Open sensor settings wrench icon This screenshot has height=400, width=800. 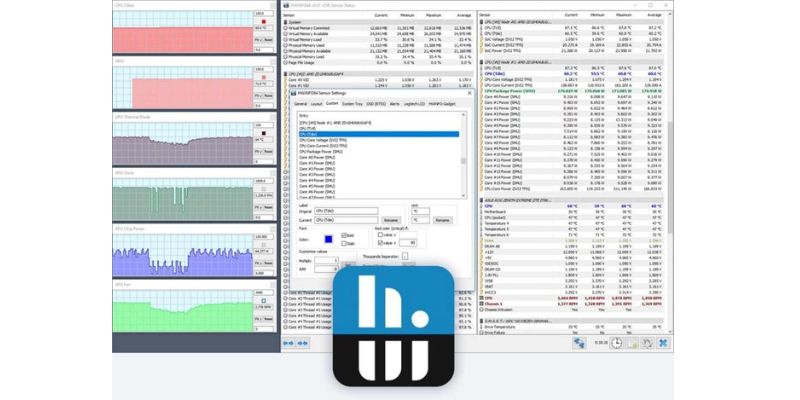(x=647, y=343)
